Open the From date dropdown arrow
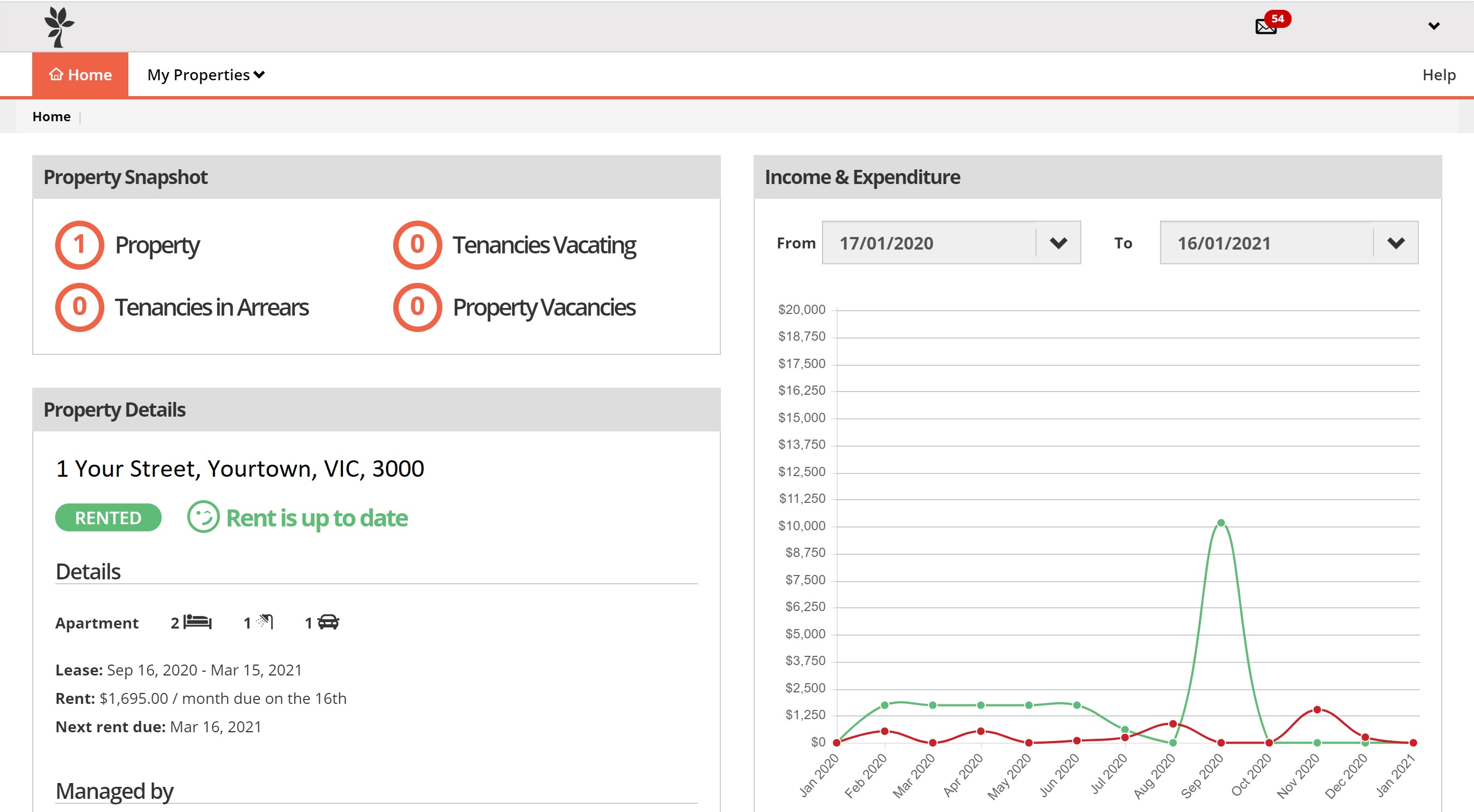 click(x=1058, y=243)
